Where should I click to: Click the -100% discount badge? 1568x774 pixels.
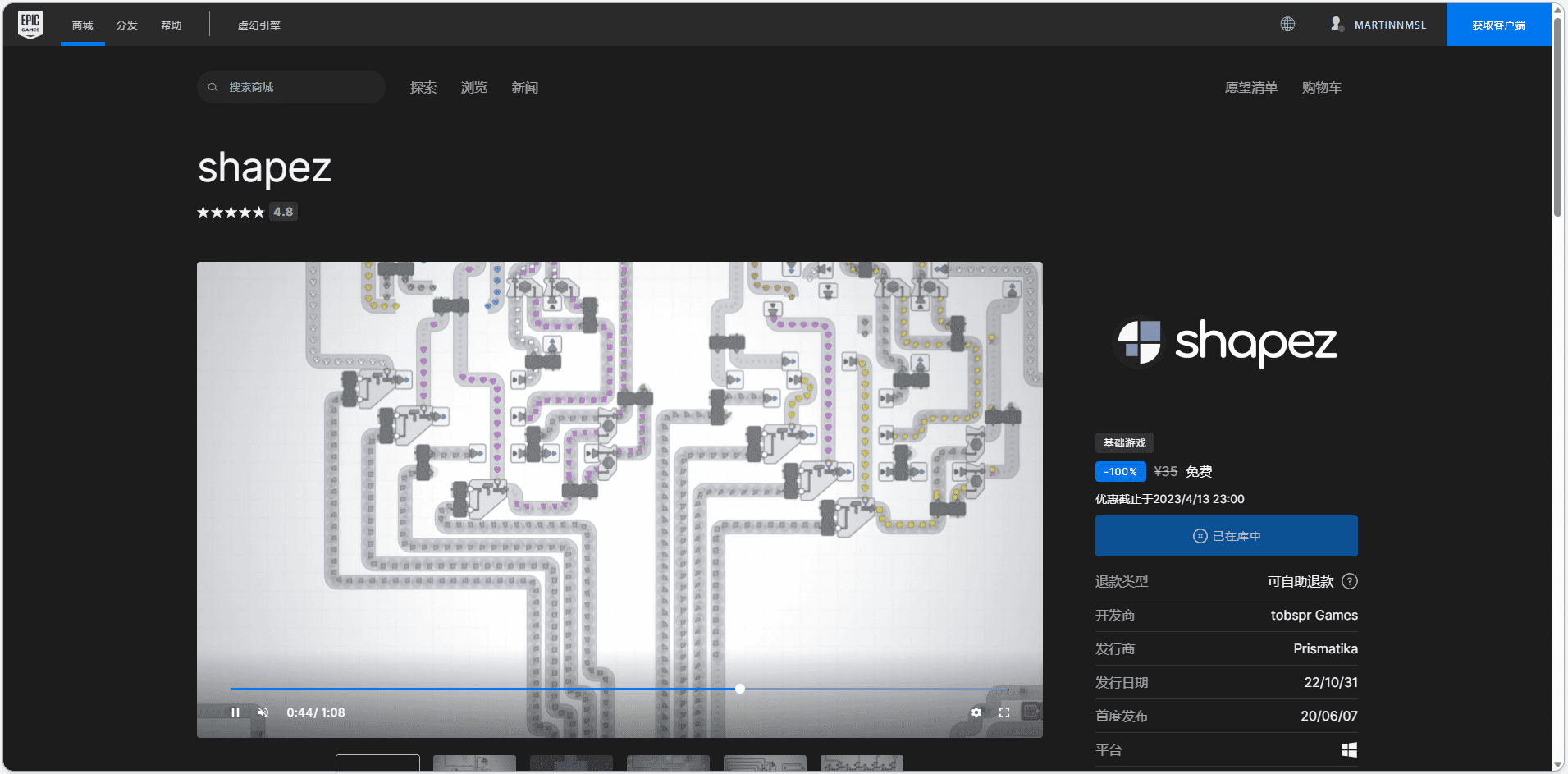coord(1121,472)
